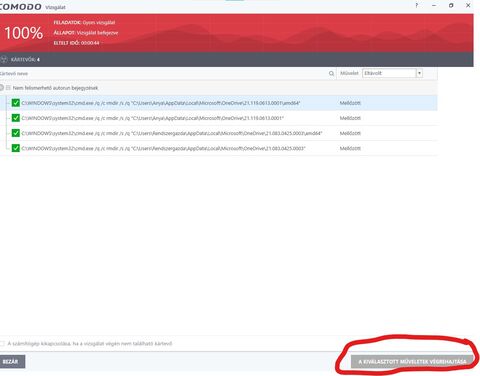Screen dimensions: 480x376
Task: Select the Rendszergazda row text ending in 0003\amd64
Action: [172, 133]
